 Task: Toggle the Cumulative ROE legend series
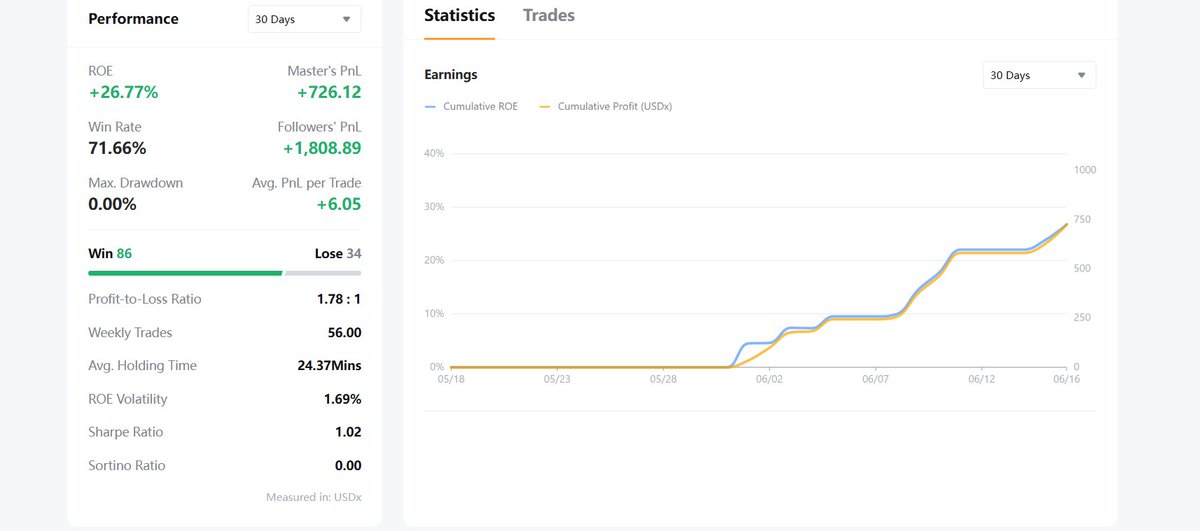pos(471,106)
